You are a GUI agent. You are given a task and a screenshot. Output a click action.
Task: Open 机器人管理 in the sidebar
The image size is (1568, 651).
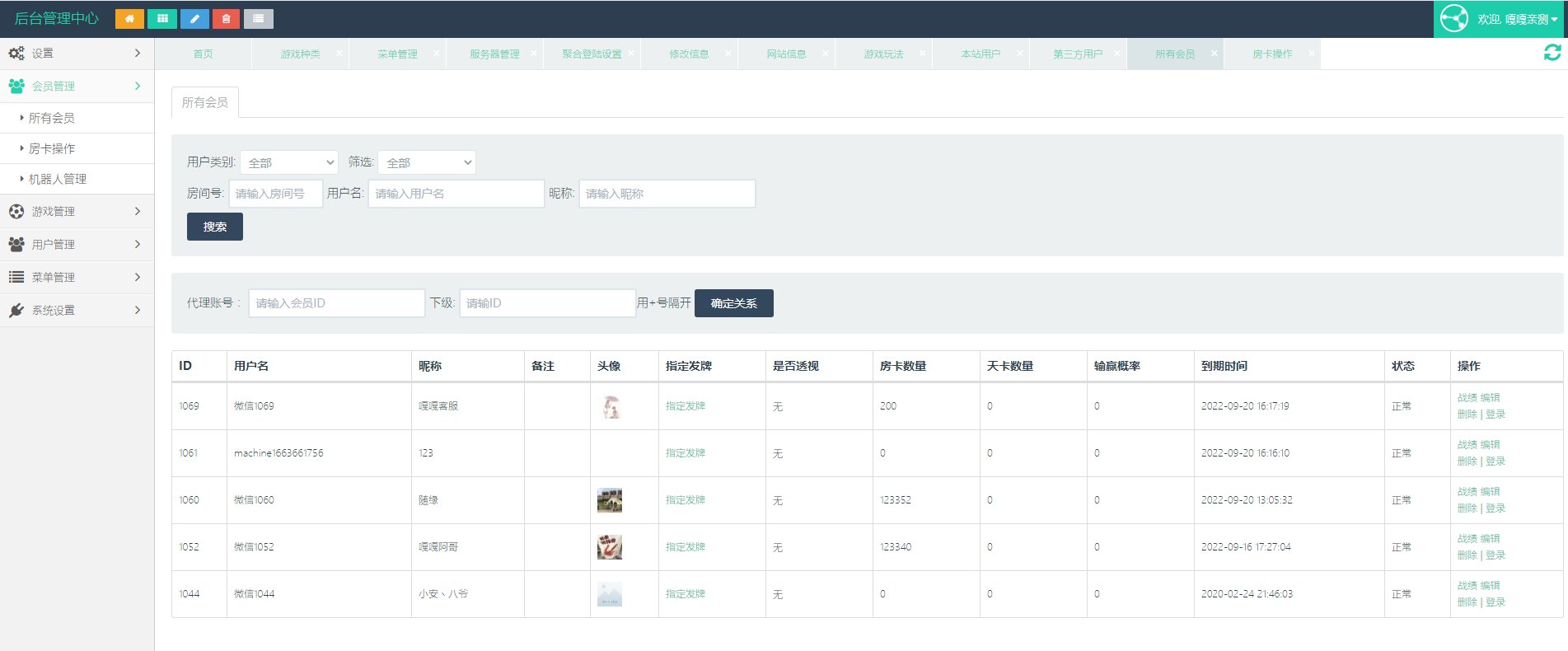coord(58,179)
